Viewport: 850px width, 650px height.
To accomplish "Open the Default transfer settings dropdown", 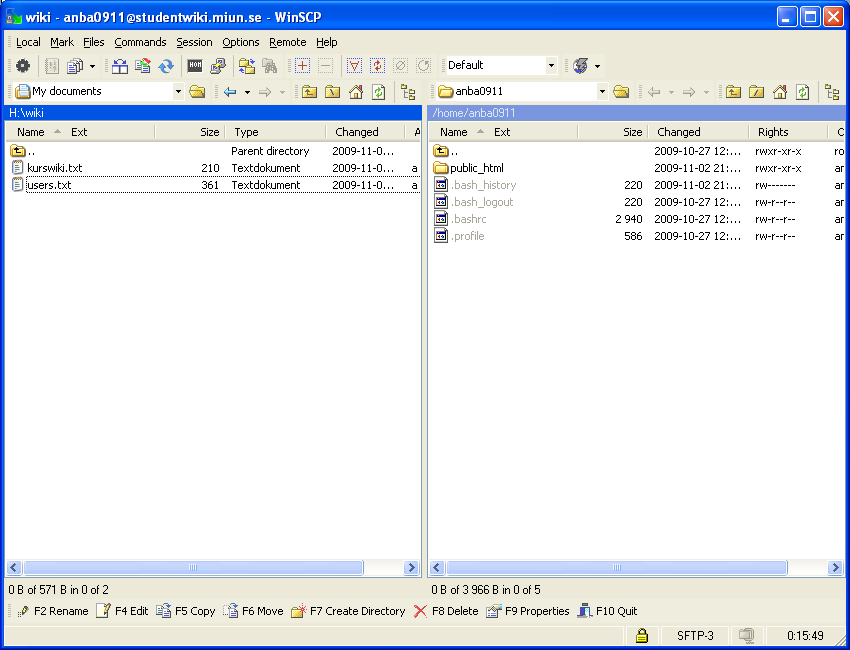I will pos(551,66).
